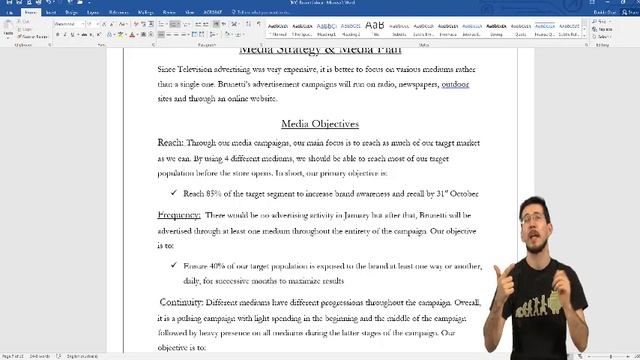
Task: Click the Numbering list button
Action: (x=174, y=24)
